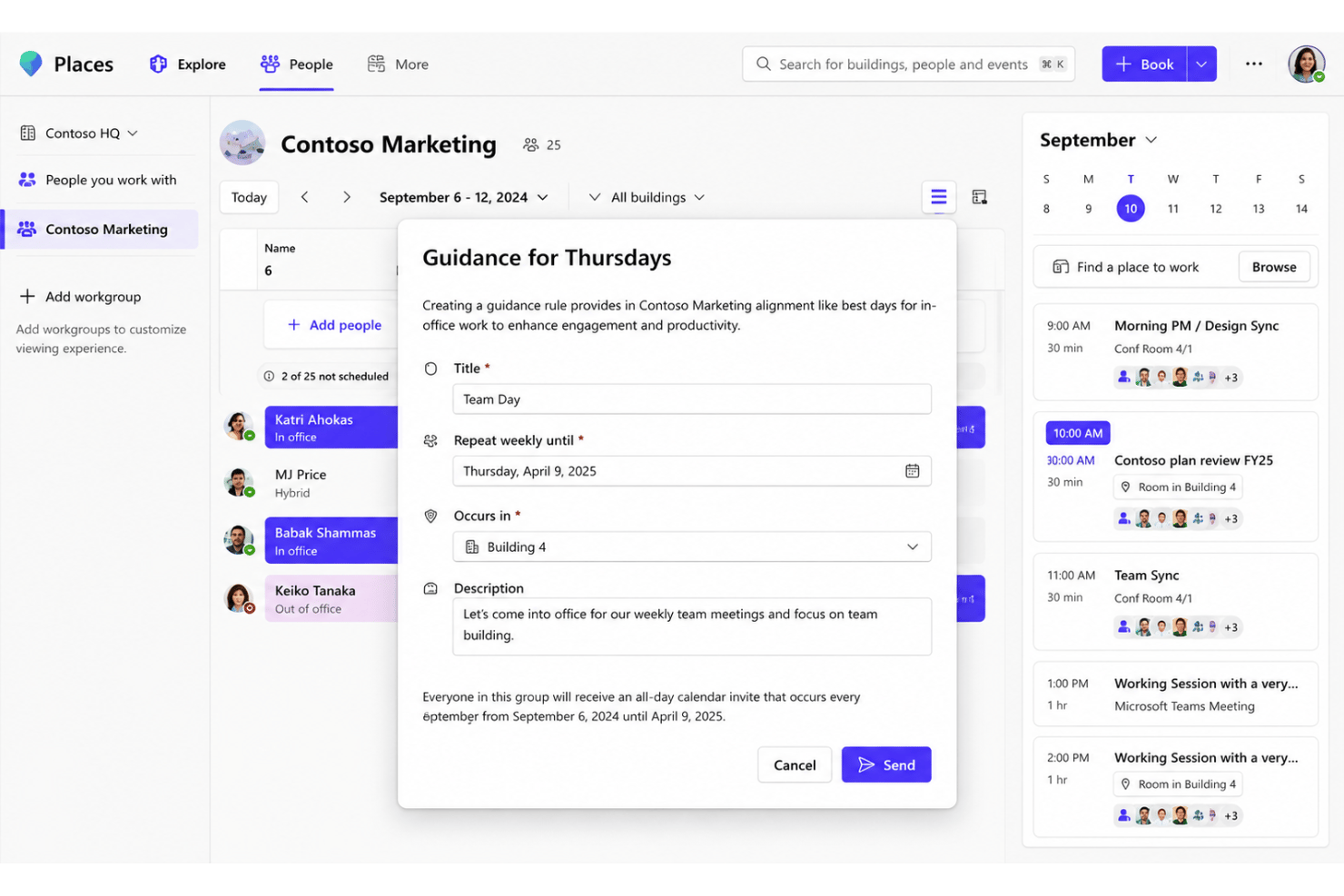Open the three-dot overflow menu
The height and width of the screenshot is (896, 1344).
click(x=1254, y=64)
